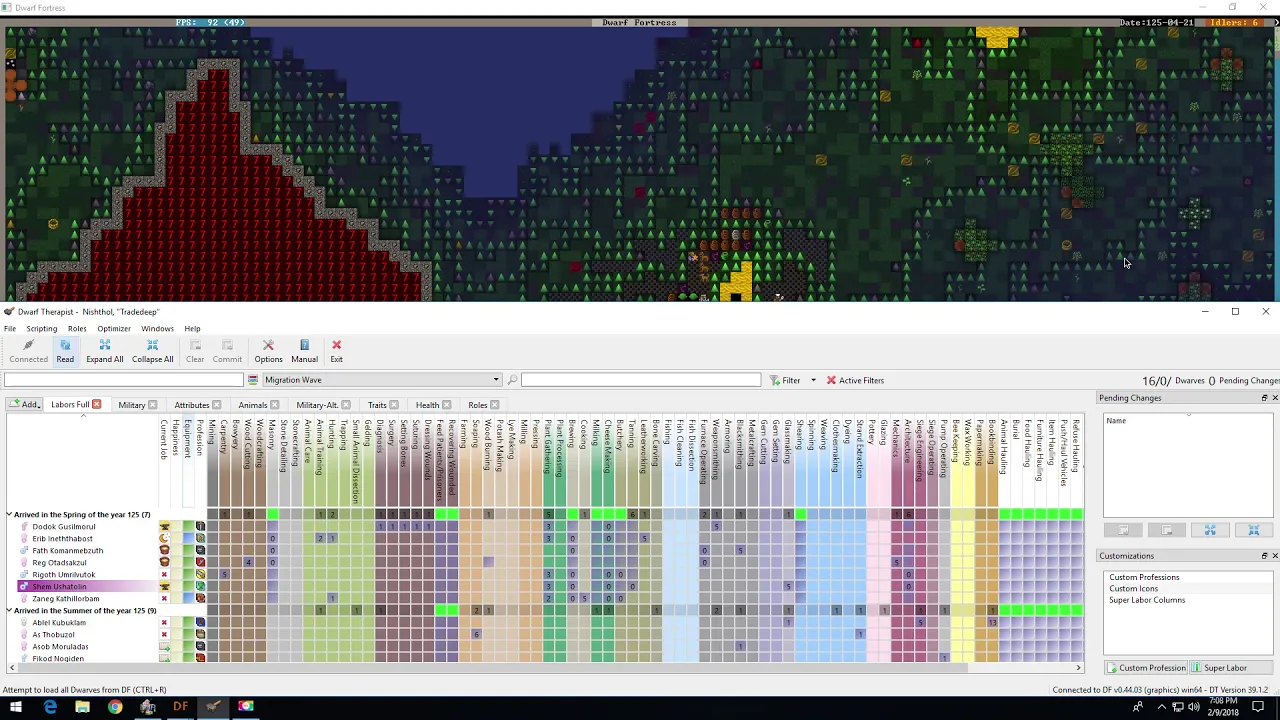Open Options from the toolbar

[x=268, y=345]
